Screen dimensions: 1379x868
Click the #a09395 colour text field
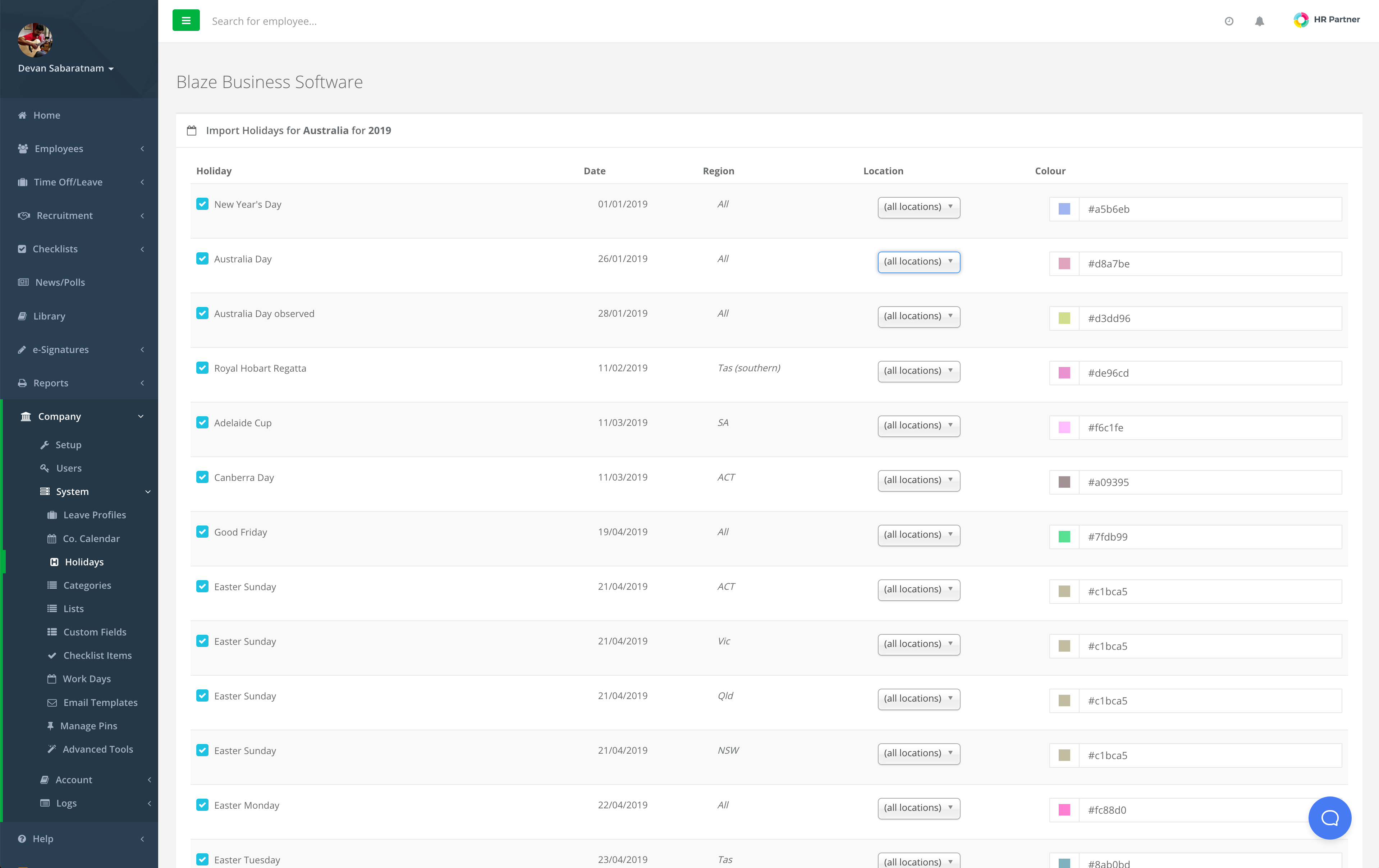click(1210, 482)
